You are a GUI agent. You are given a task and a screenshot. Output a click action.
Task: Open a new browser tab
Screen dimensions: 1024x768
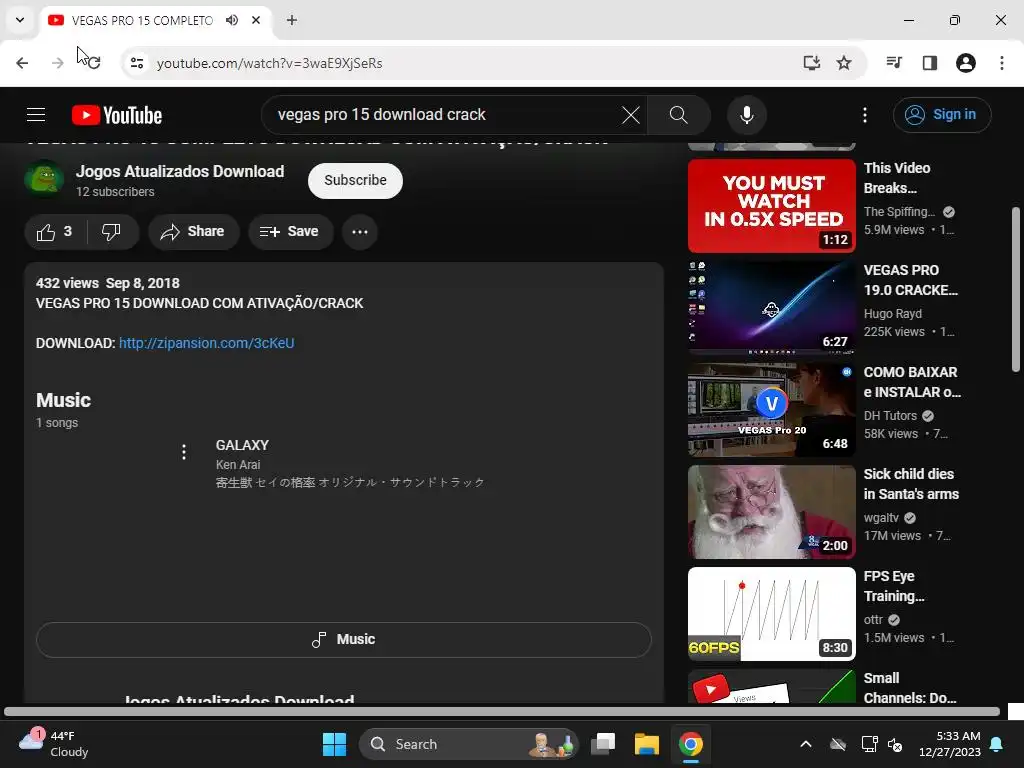[x=292, y=20]
